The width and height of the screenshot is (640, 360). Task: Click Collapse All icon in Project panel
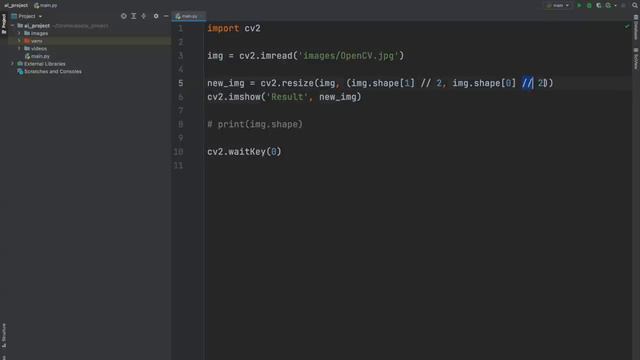click(143, 16)
